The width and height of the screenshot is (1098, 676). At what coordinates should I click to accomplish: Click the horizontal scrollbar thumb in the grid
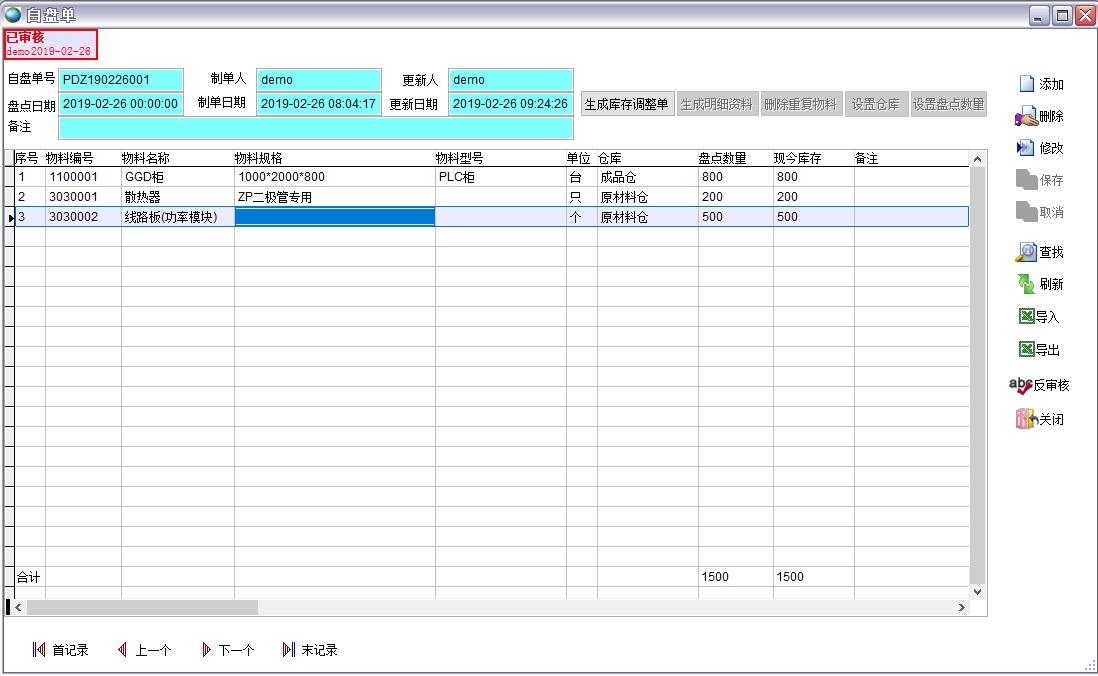(x=142, y=607)
